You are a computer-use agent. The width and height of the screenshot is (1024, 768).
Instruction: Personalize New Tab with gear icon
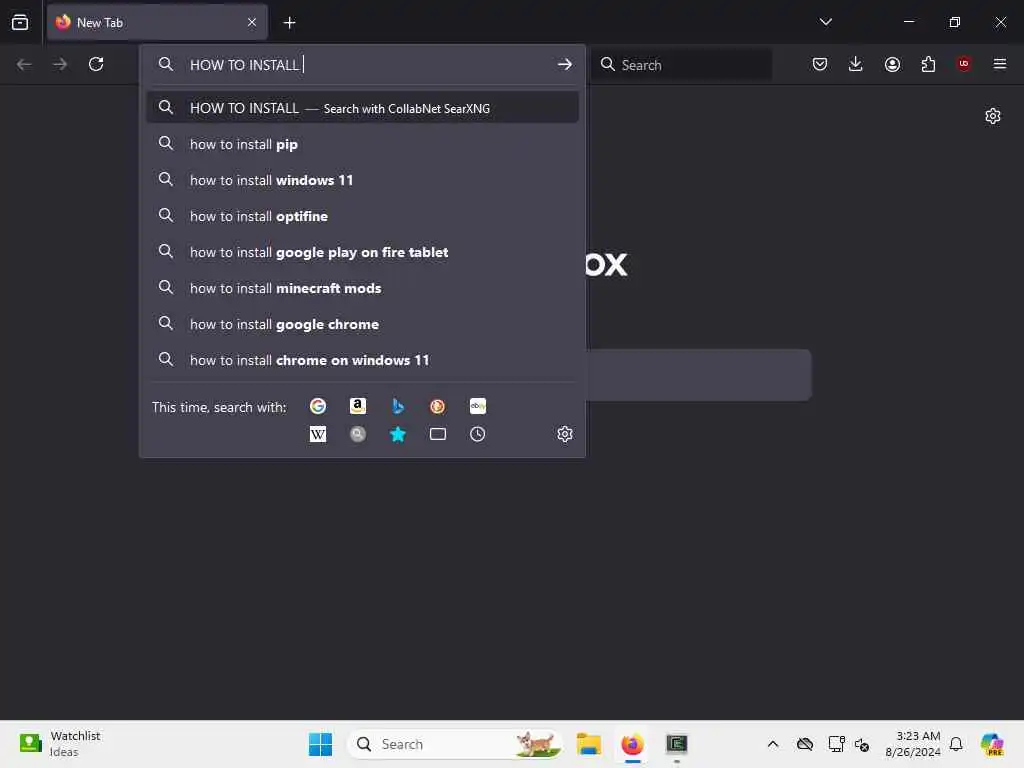point(993,116)
